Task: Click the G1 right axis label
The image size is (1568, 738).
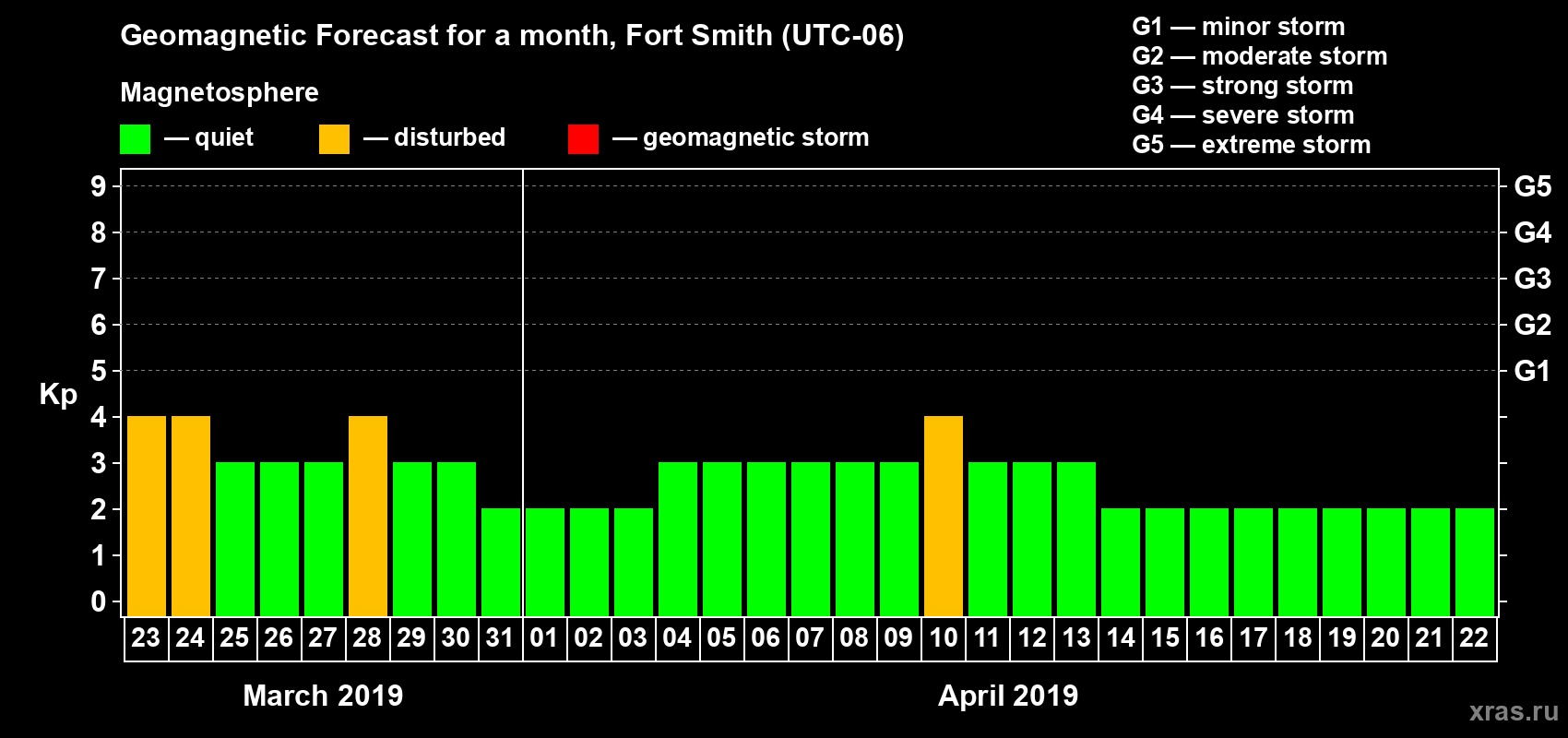Action: coord(1533,371)
